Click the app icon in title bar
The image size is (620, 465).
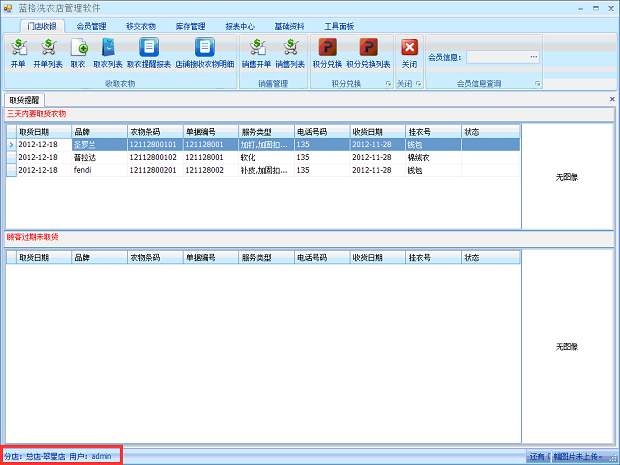(8, 8)
